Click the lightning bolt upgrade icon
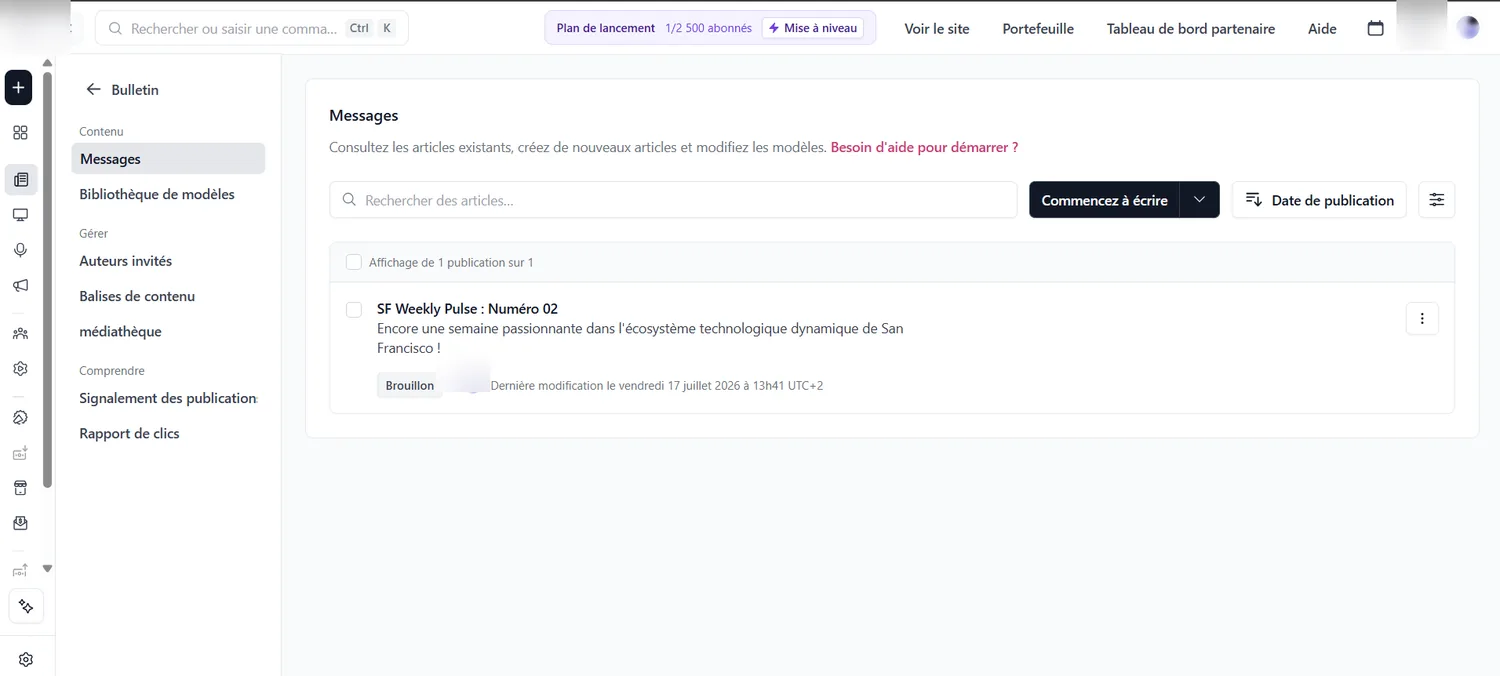The height and width of the screenshot is (676, 1500). pyautogui.click(x=774, y=28)
